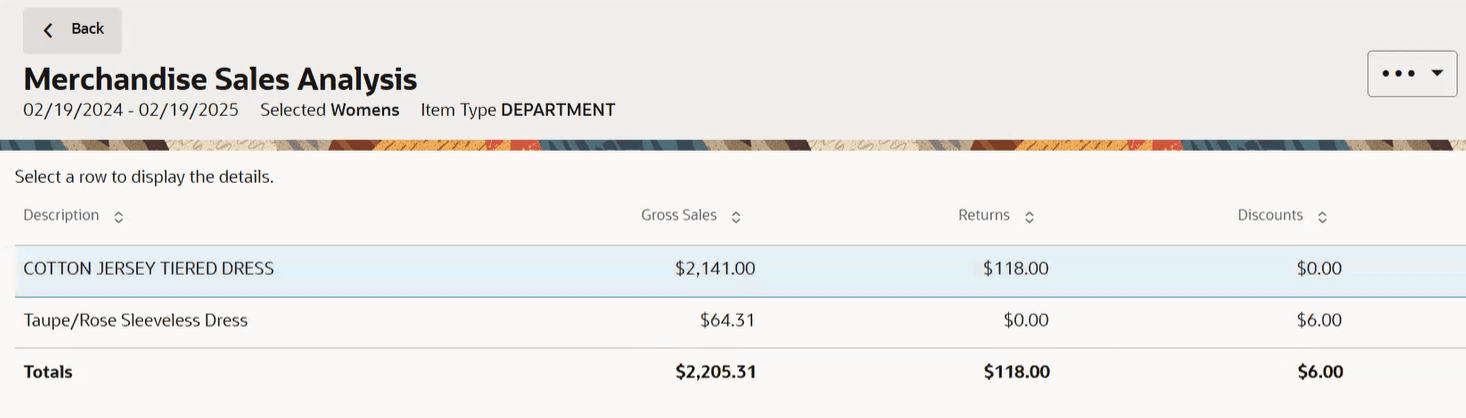The image size is (1466, 418).
Task: Select the Discounts column header text
Action: point(1270,215)
